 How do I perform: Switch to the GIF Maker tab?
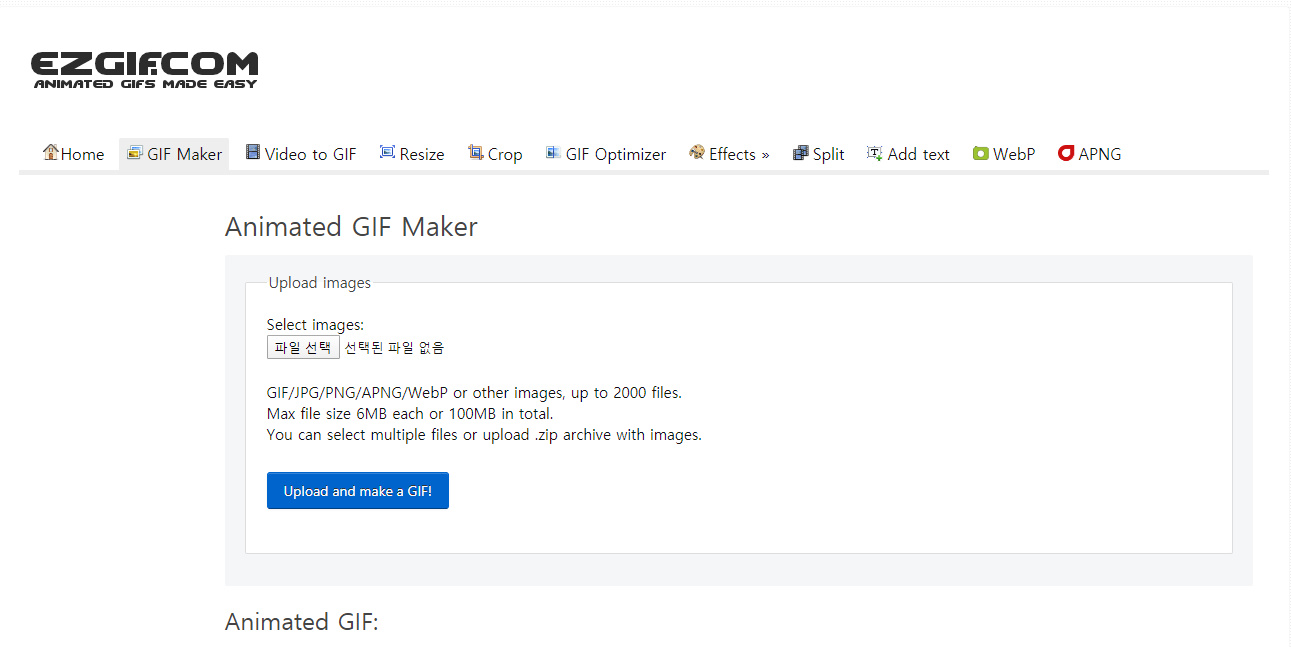pyautogui.click(x=174, y=153)
